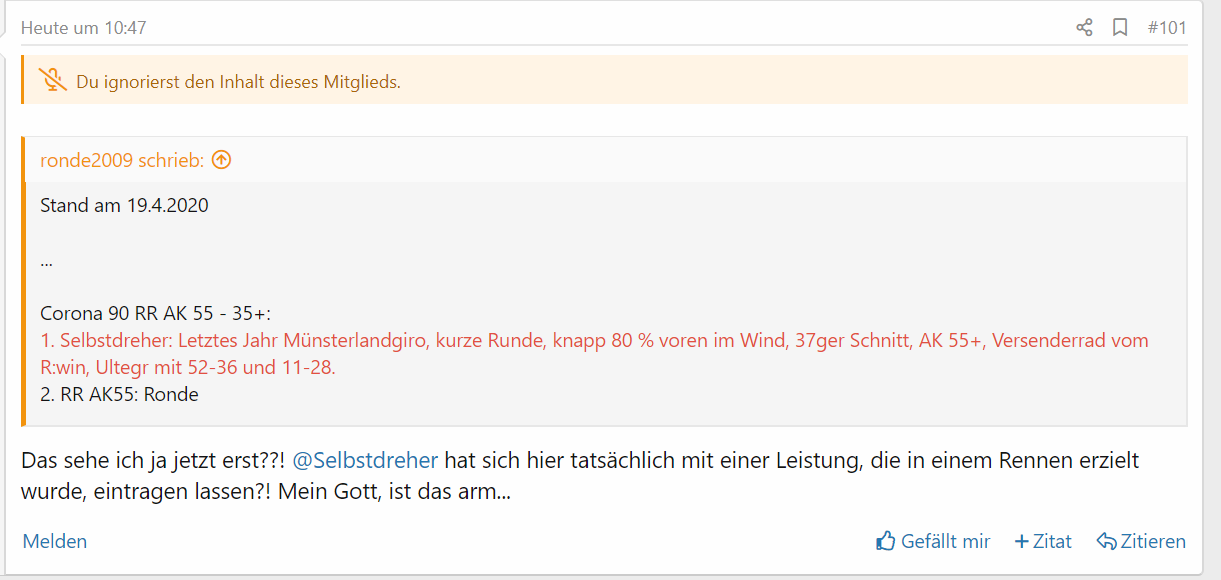Click the "2. RR AK55: Ronde" line

coord(119,394)
